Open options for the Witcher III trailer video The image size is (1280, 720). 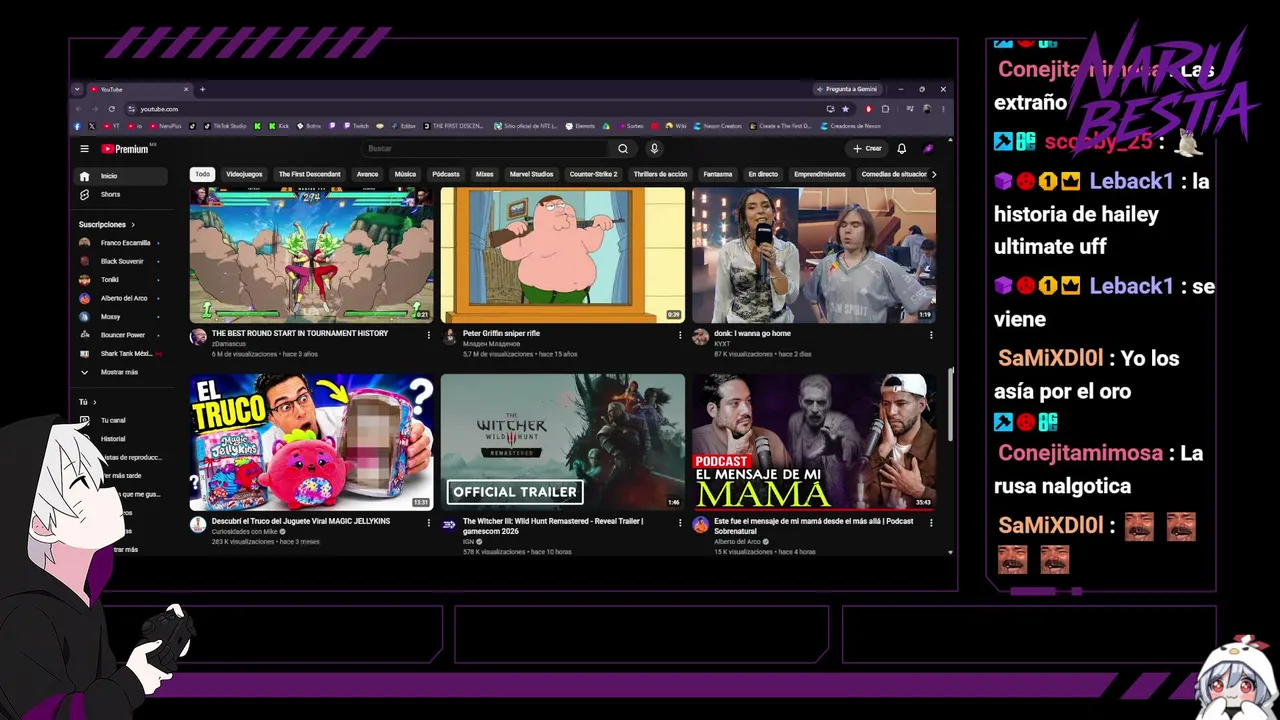pyautogui.click(x=680, y=523)
